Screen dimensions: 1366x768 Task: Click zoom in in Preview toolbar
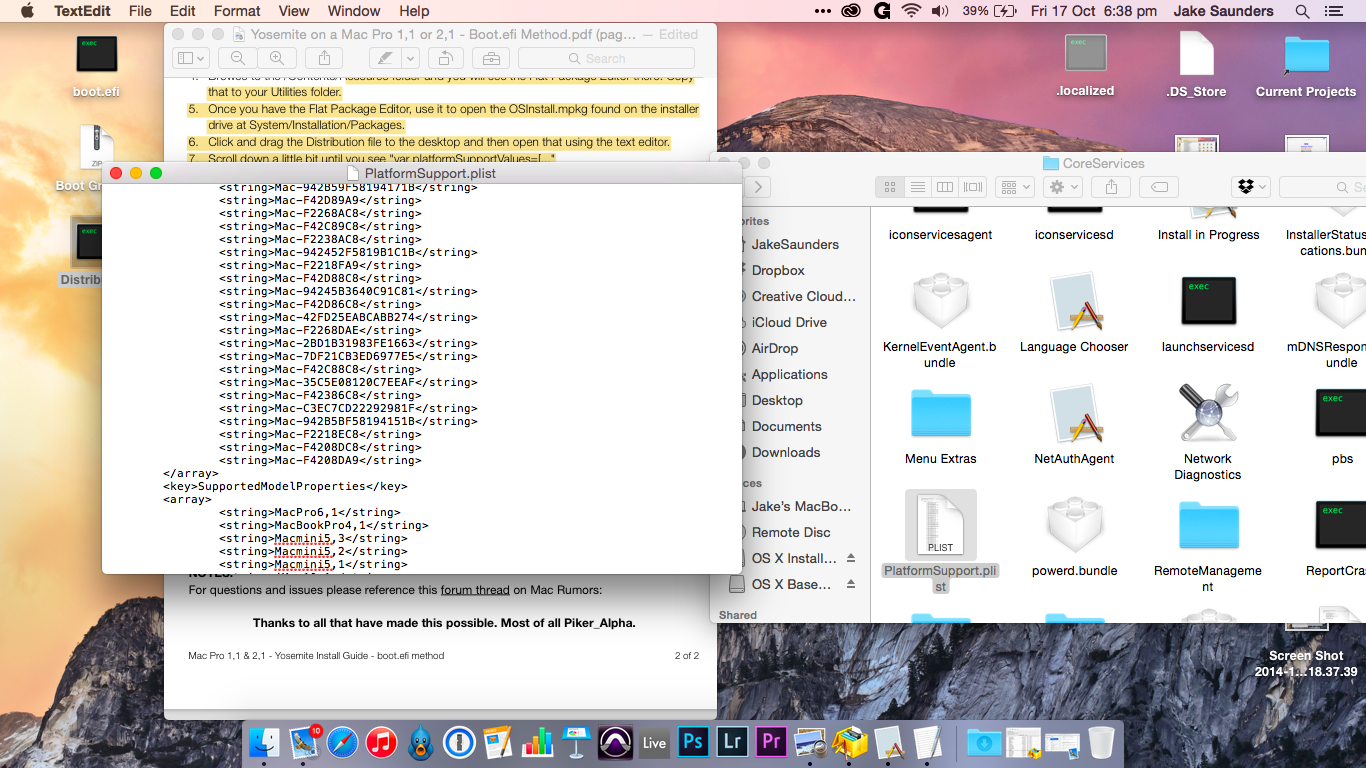(x=277, y=58)
